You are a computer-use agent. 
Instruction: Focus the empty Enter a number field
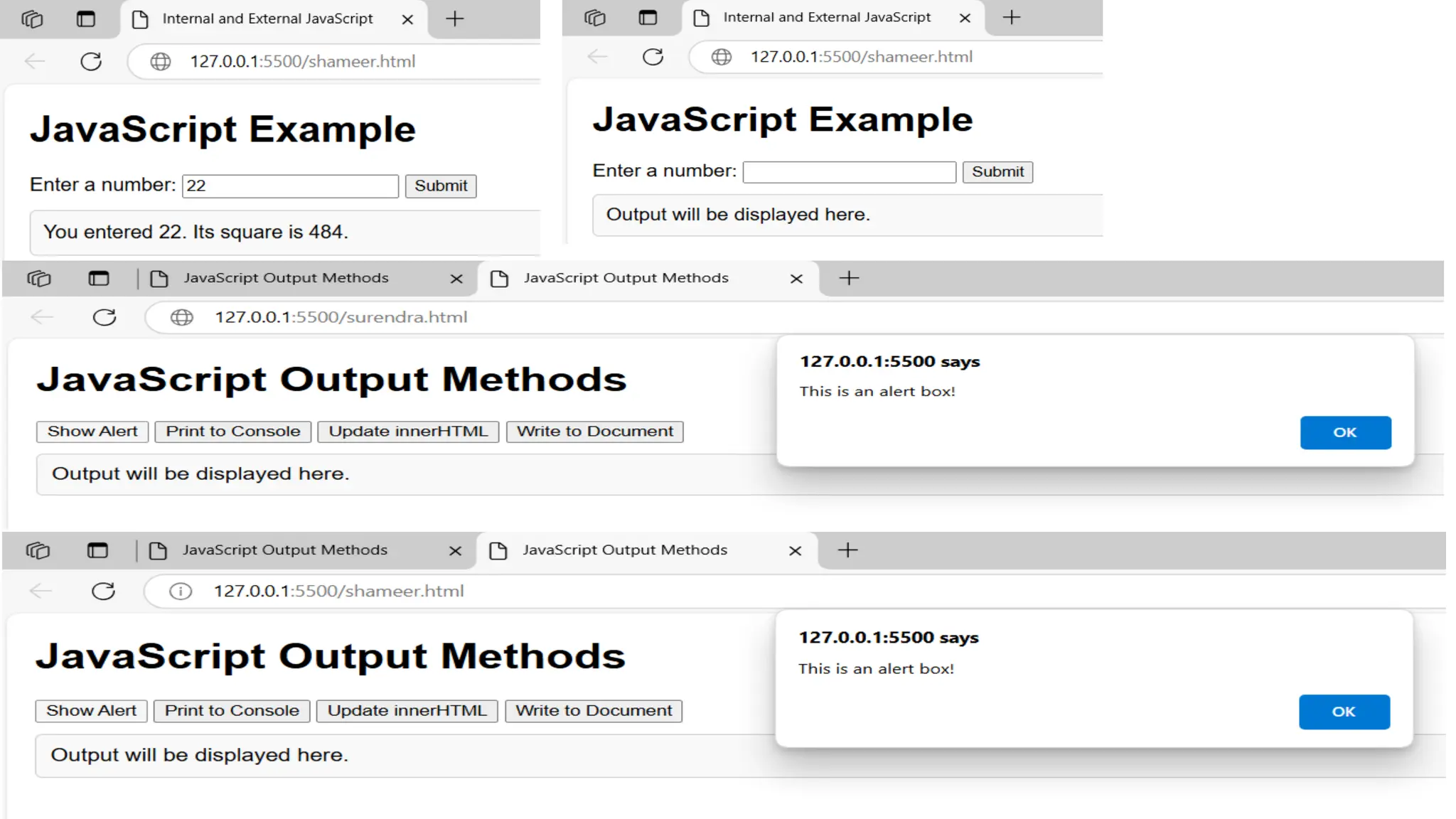[x=849, y=172]
